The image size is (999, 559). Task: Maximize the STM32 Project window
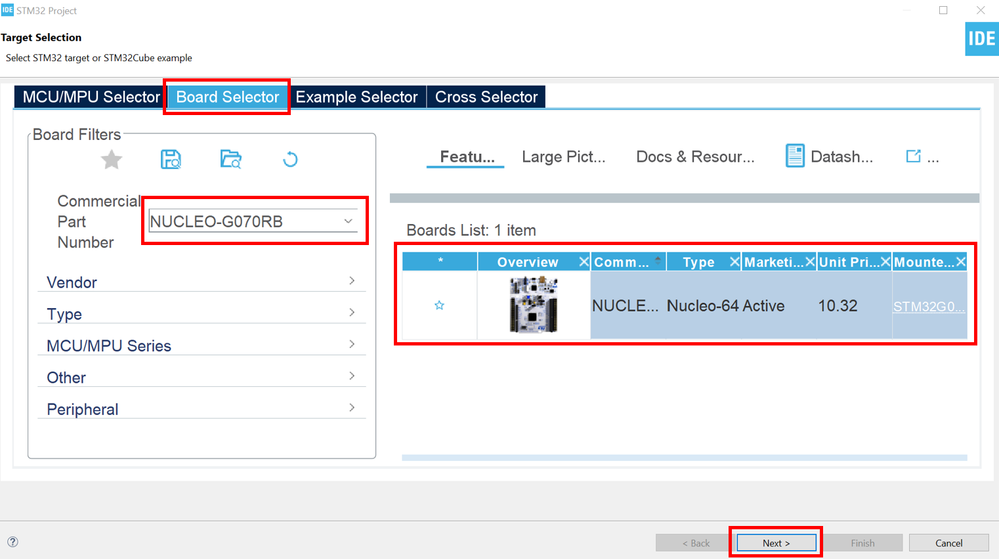(943, 10)
